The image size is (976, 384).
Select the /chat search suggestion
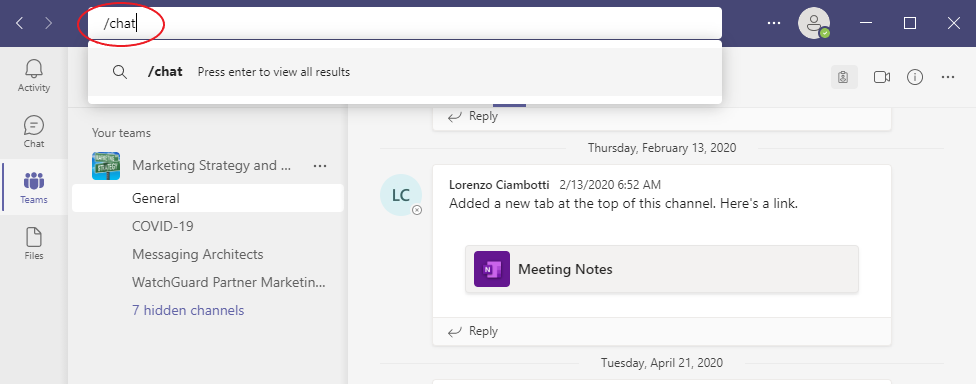(x=405, y=72)
